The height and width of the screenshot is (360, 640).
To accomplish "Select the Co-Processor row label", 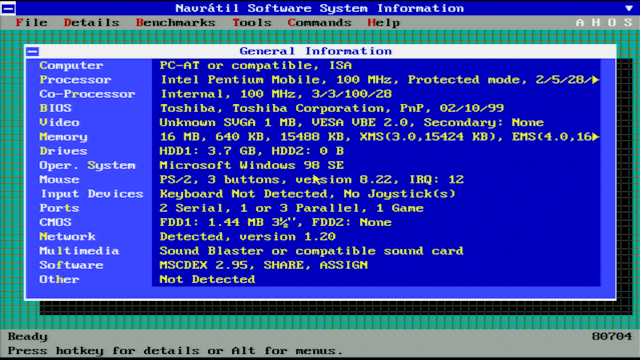I will 87,94.
